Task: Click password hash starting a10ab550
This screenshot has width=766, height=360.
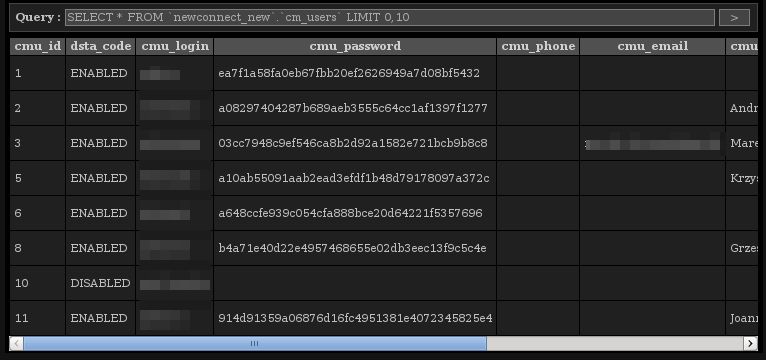Action: point(354,178)
